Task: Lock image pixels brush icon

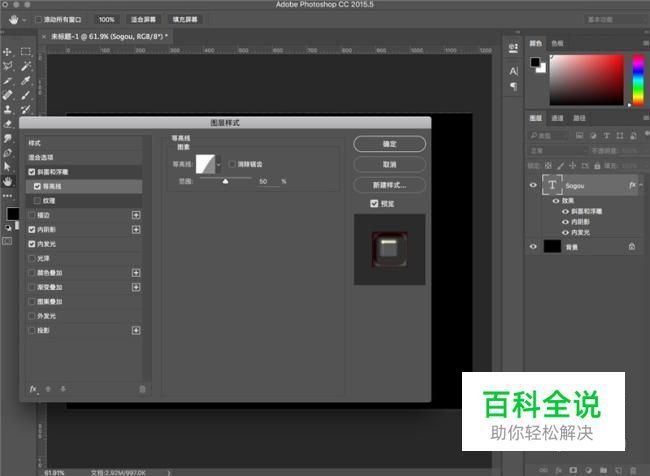Action: pyautogui.click(x=560, y=165)
